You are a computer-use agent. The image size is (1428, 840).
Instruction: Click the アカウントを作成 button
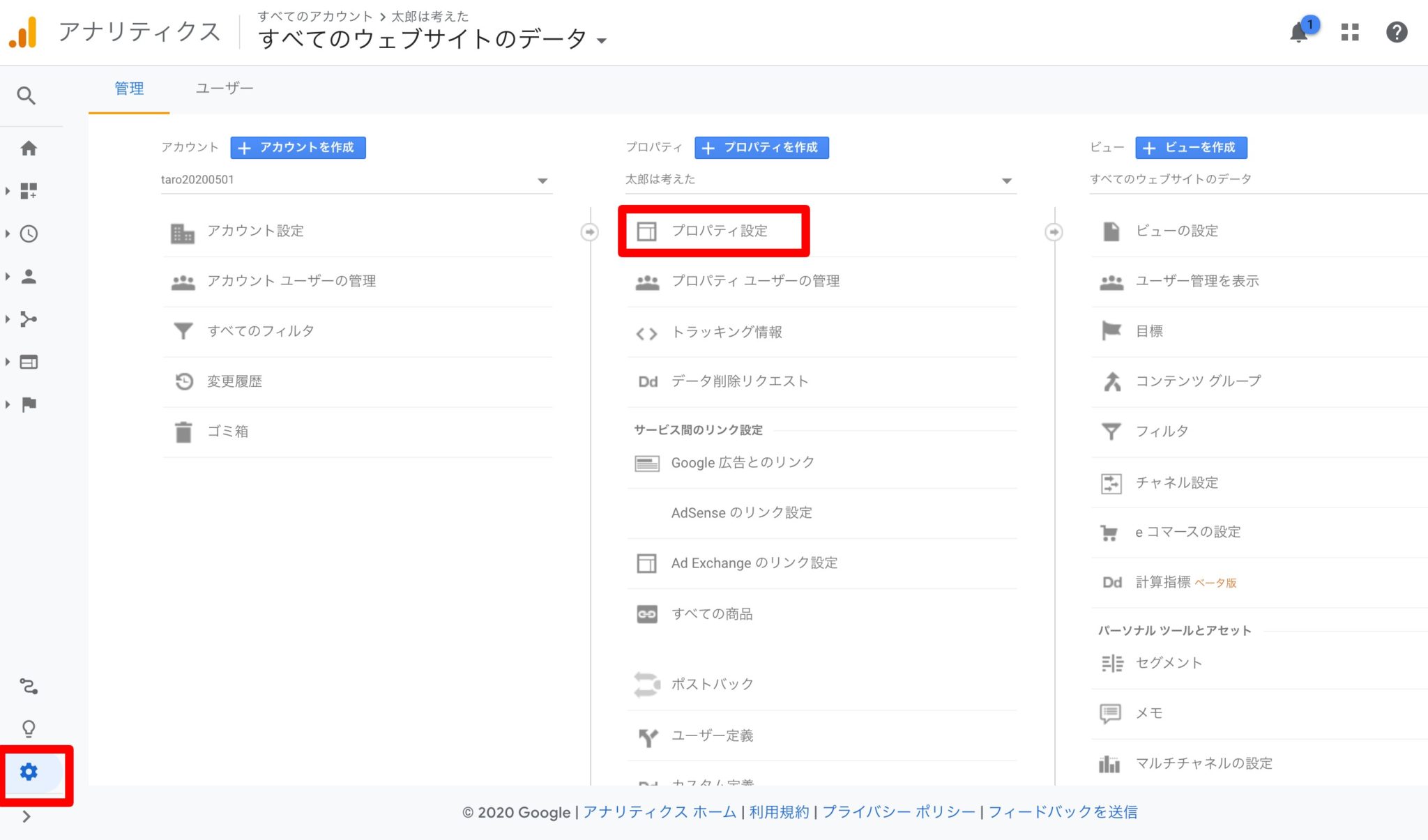point(298,147)
